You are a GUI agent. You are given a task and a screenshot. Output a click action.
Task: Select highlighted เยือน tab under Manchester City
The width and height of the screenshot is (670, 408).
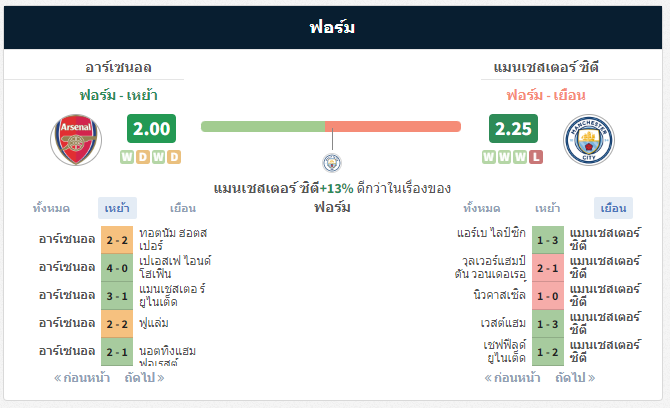pyautogui.click(x=613, y=208)
